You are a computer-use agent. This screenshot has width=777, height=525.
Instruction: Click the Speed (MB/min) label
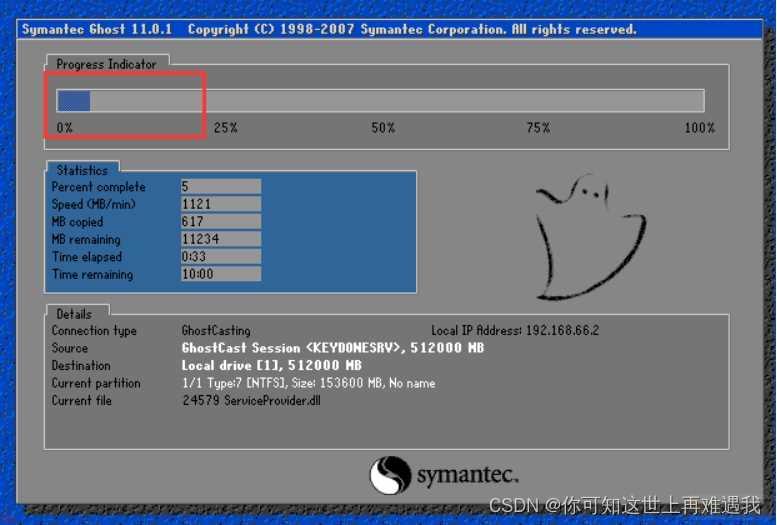[94, 204]
